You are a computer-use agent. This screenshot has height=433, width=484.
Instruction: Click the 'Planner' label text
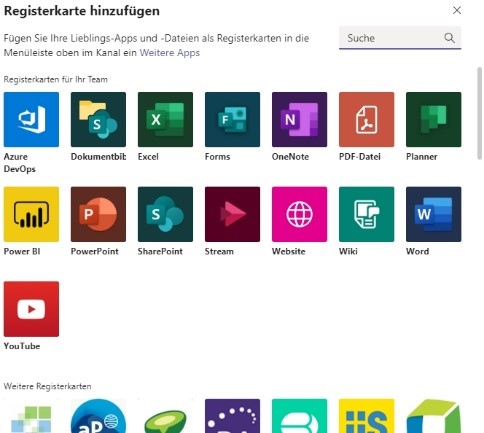[422, 157]
